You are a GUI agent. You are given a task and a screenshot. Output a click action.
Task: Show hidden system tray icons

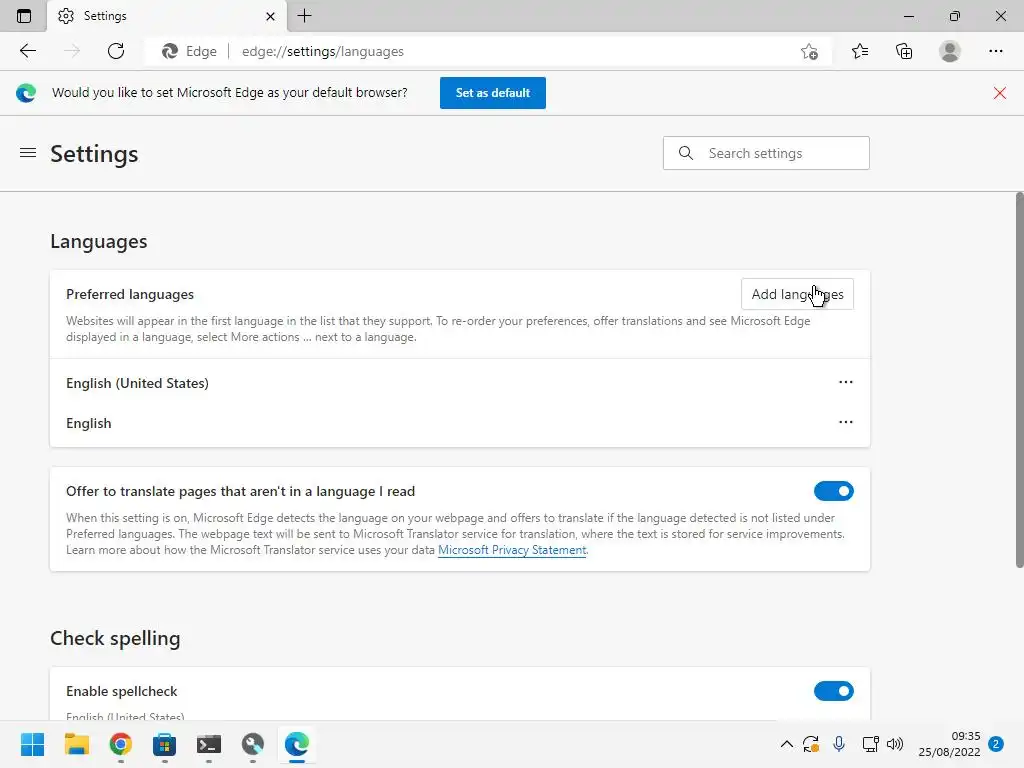click(787, 744)
